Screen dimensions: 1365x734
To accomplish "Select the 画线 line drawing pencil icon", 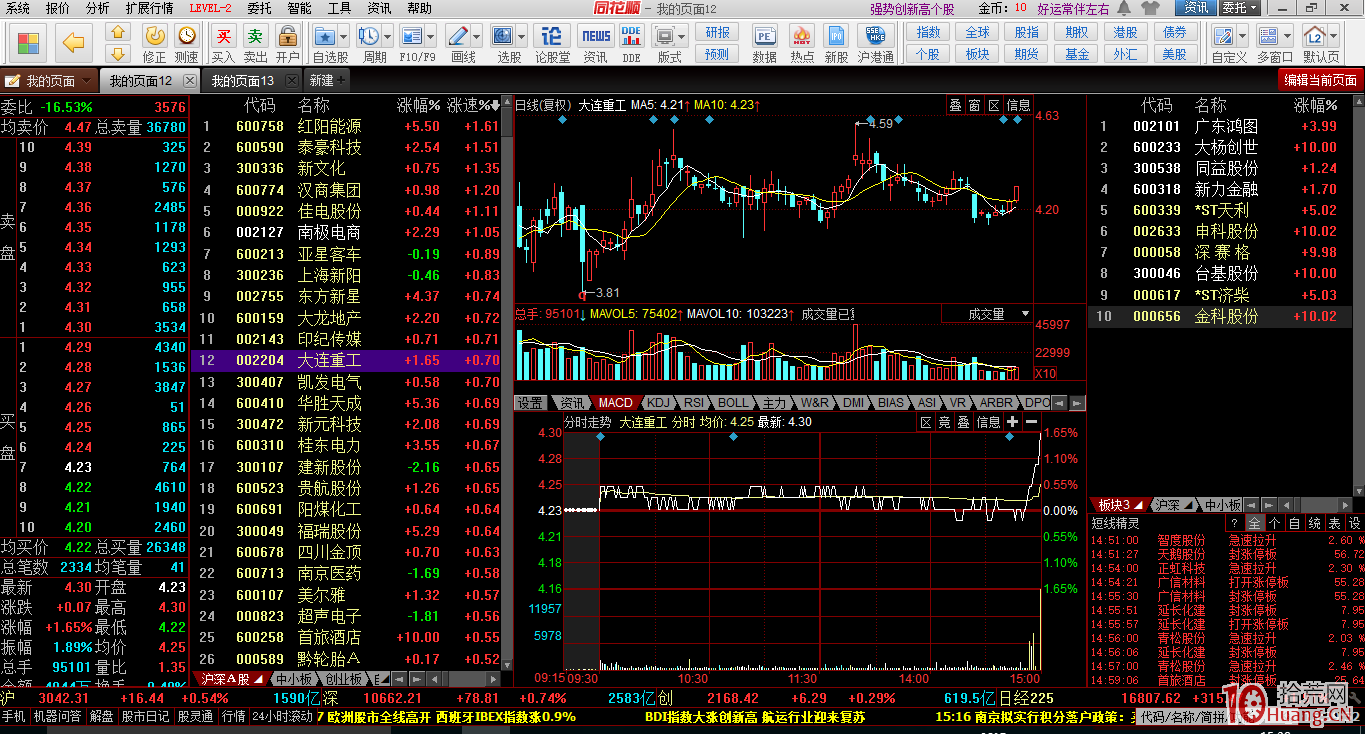I will pyautogui.click(x=459, y=37).
